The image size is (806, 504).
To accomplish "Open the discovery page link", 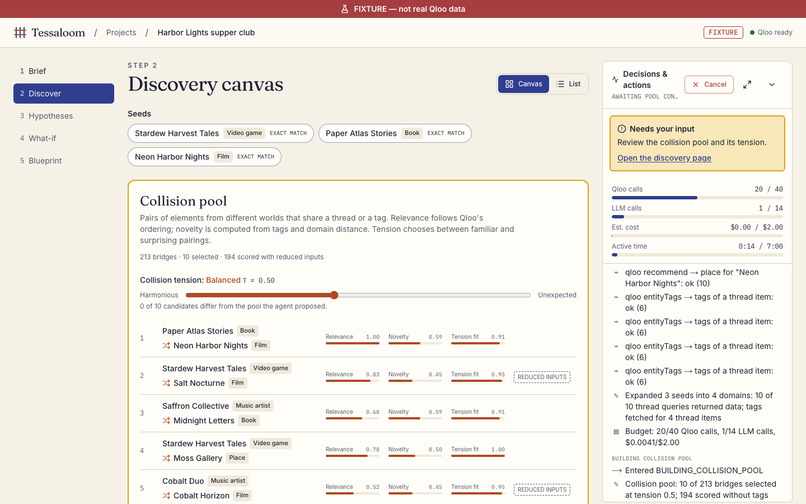I will tap(664, 158).
